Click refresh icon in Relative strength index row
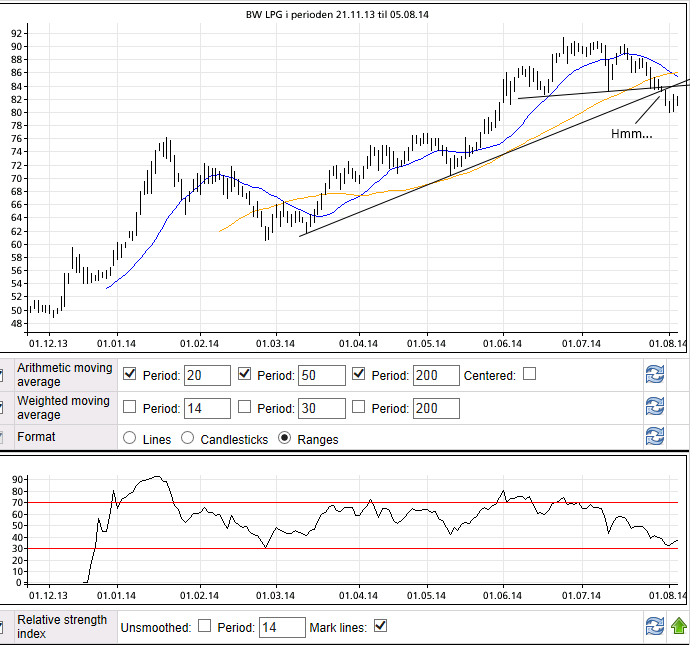The height and width of the screenshot is (645, 690). point(654,627)
